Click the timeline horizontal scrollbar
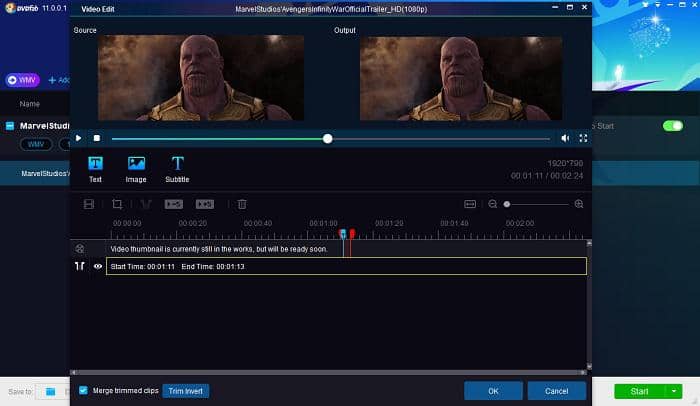Image resolution: width=700 pixels, height=406 pixels. (x=329, y=372)
